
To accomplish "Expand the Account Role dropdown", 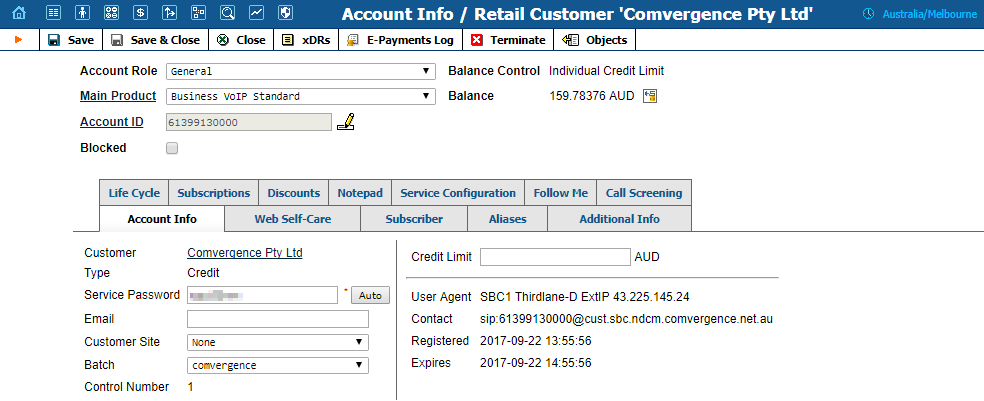I will click(300, 71).
